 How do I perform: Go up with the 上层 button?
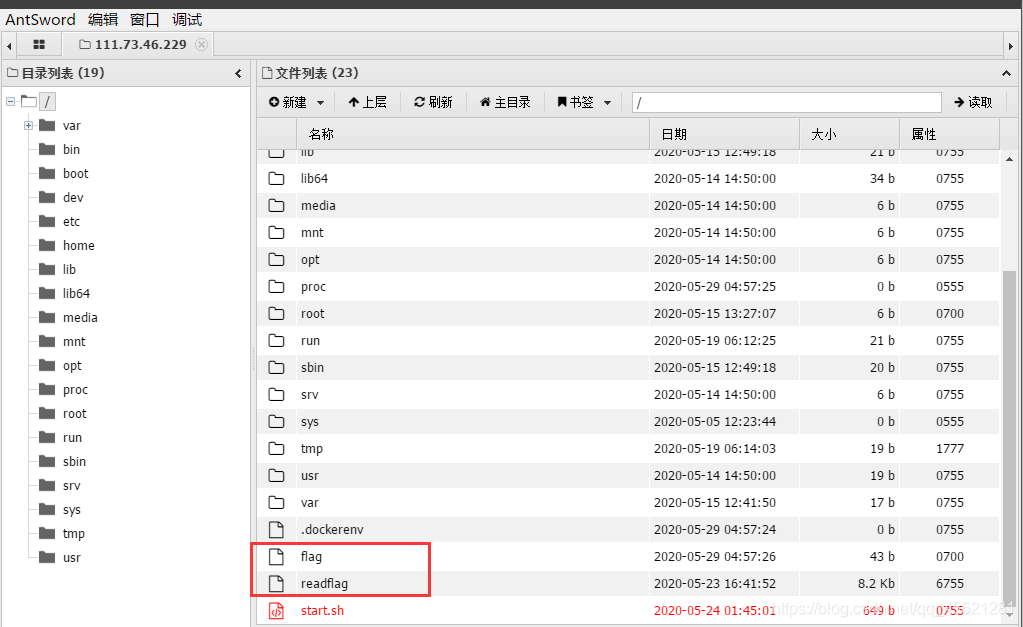(x=367, y=102)
